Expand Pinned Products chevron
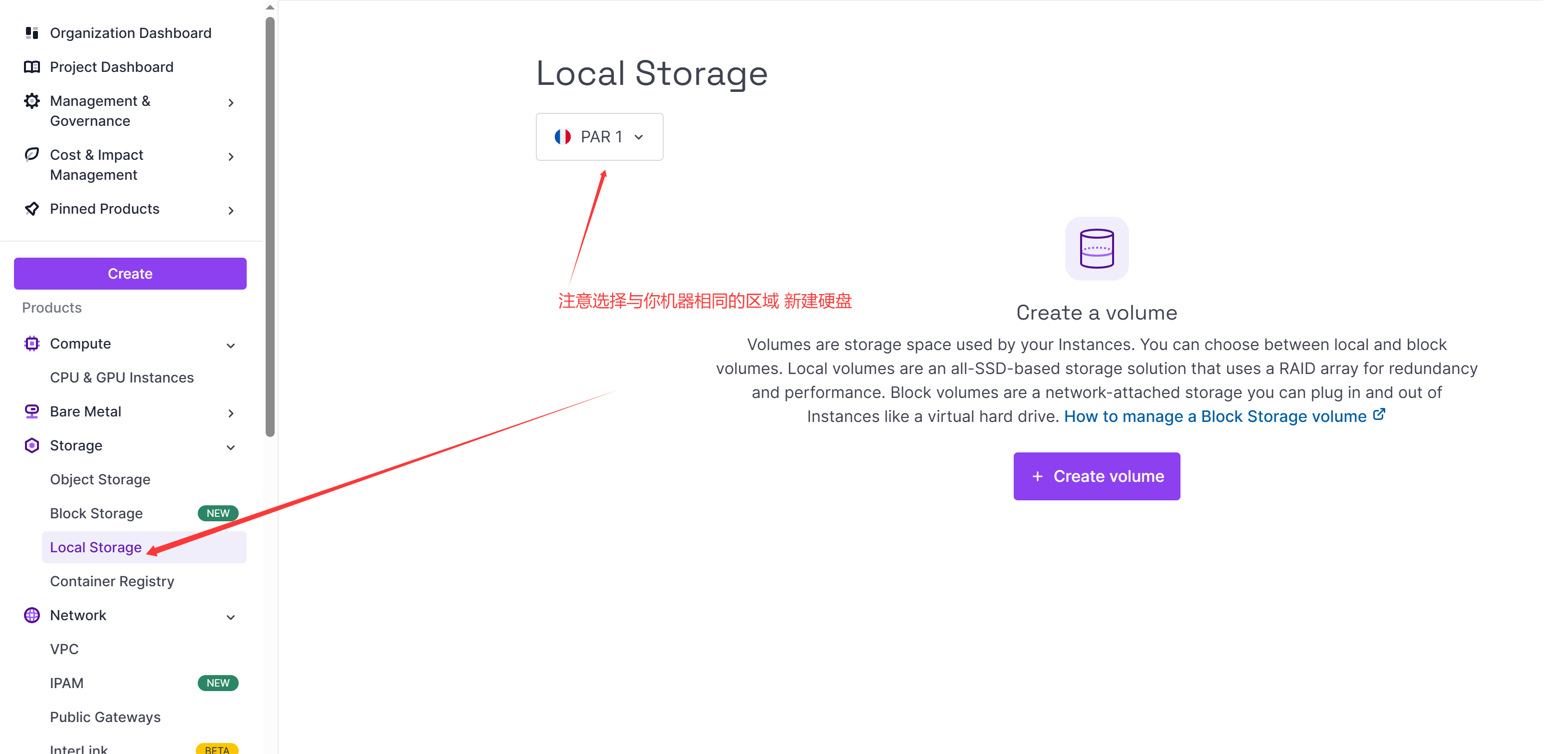 pyautogui.click(x=231, y=211)
